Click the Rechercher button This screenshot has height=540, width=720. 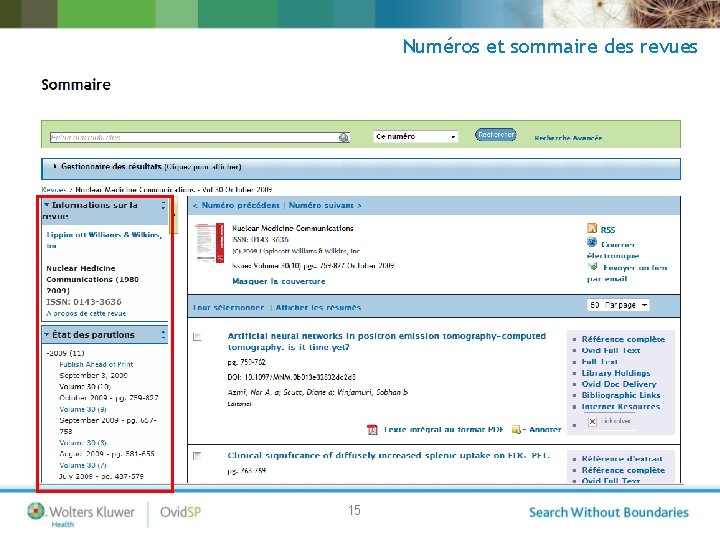point(495,135)
